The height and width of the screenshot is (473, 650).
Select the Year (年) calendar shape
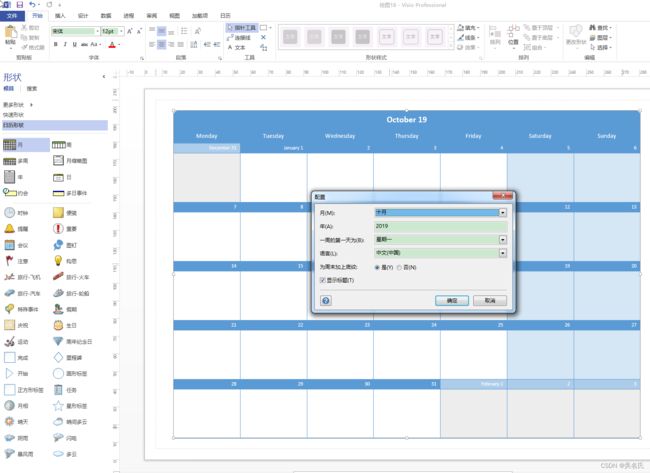(x=13, y=177)
